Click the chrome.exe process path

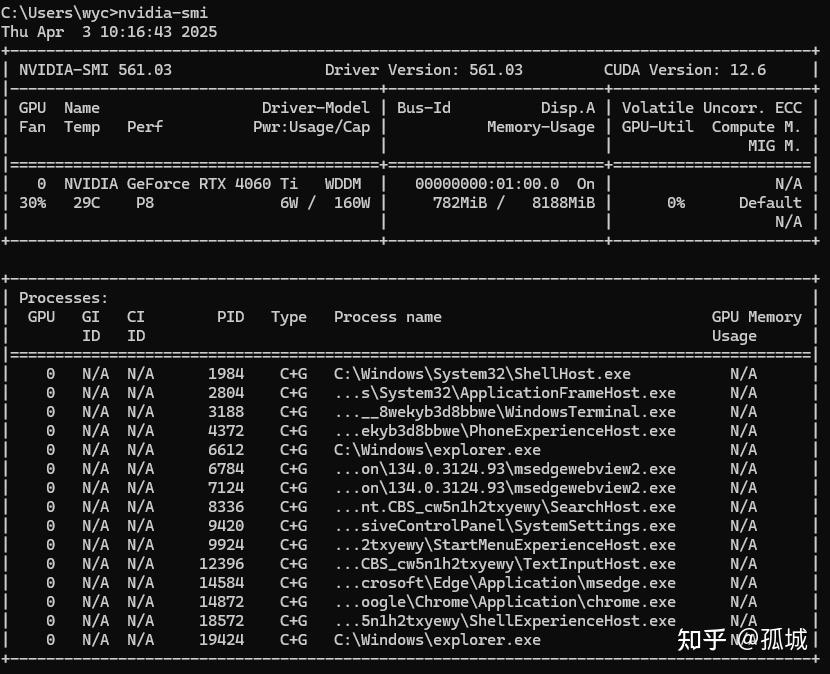[505, 602]
